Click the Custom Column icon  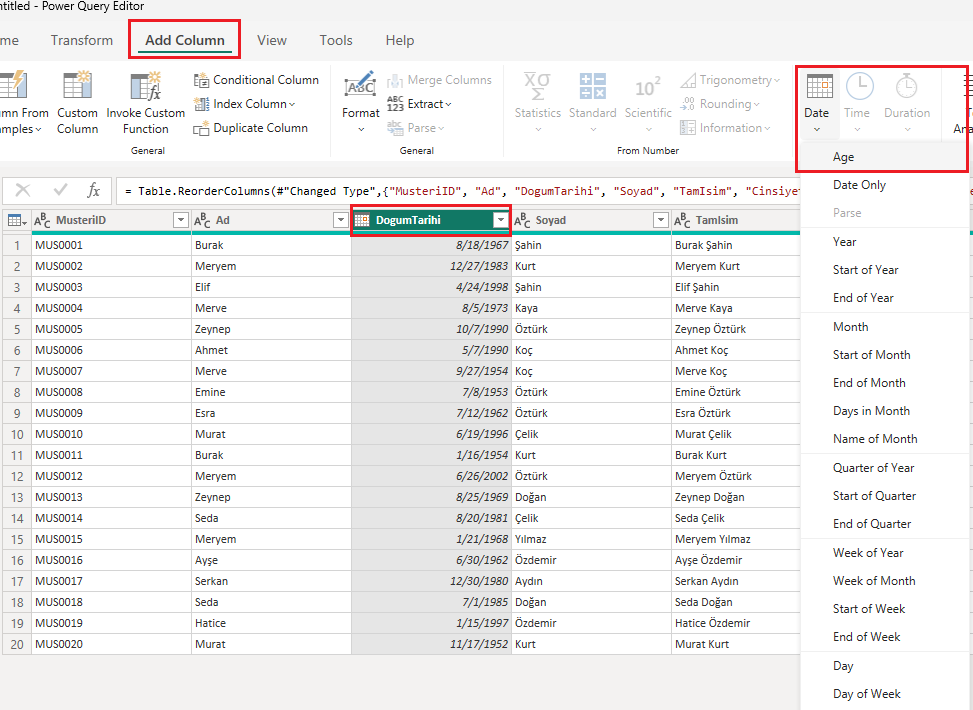pyautogui.click(x=78, y=86)
